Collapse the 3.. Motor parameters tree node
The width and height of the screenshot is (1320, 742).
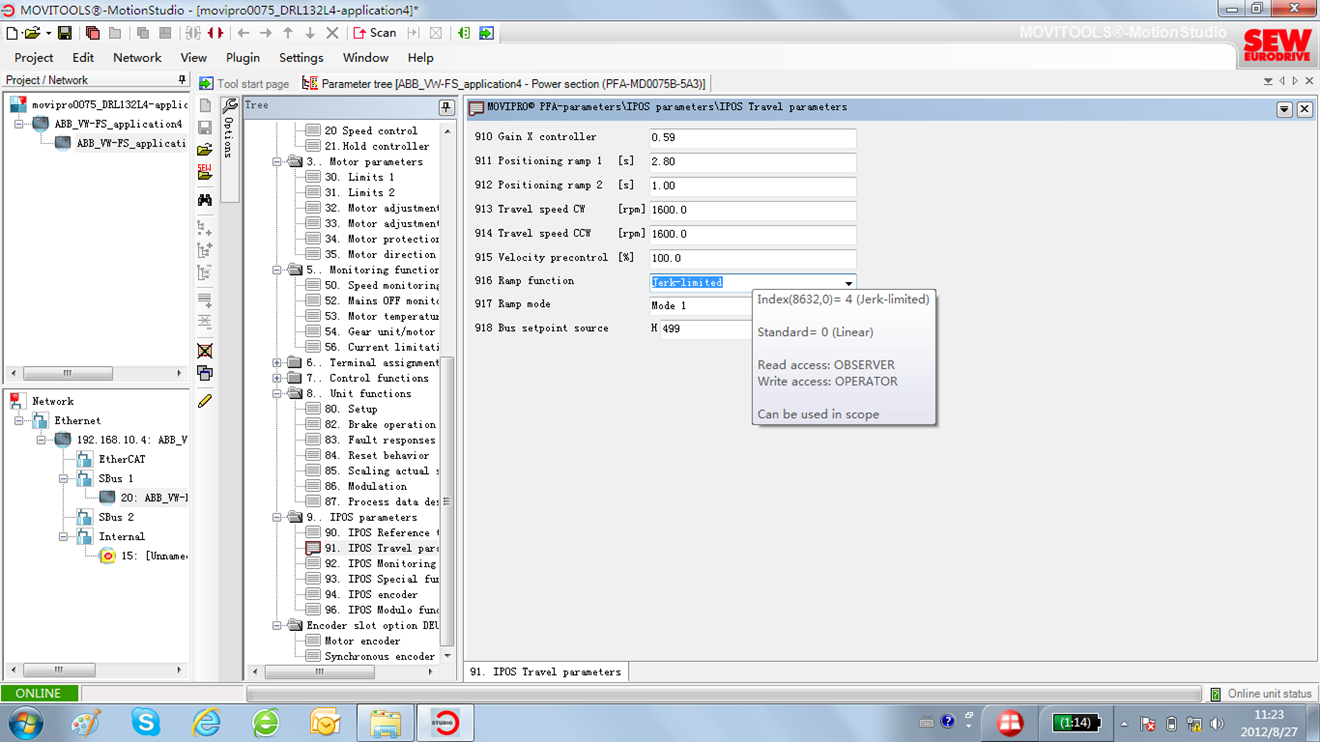tap(278, 162)
